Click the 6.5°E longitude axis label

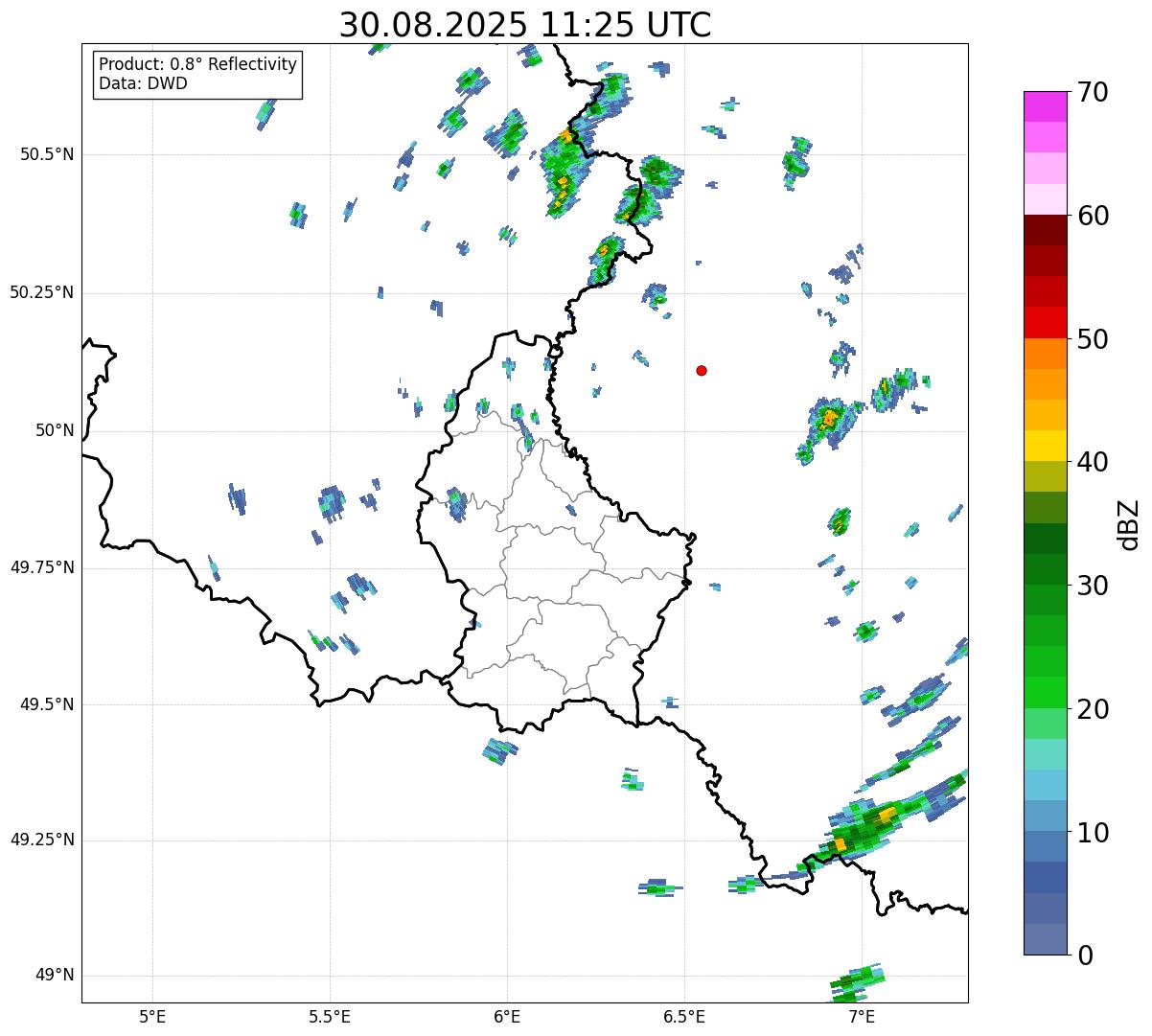[x=684, y=1016]
